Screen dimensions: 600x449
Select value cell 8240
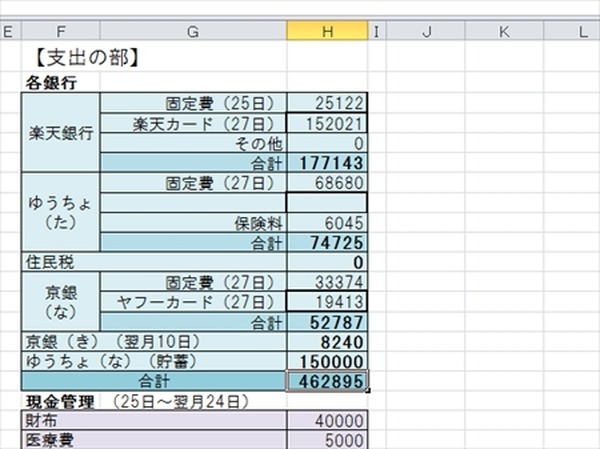(327, 342)
